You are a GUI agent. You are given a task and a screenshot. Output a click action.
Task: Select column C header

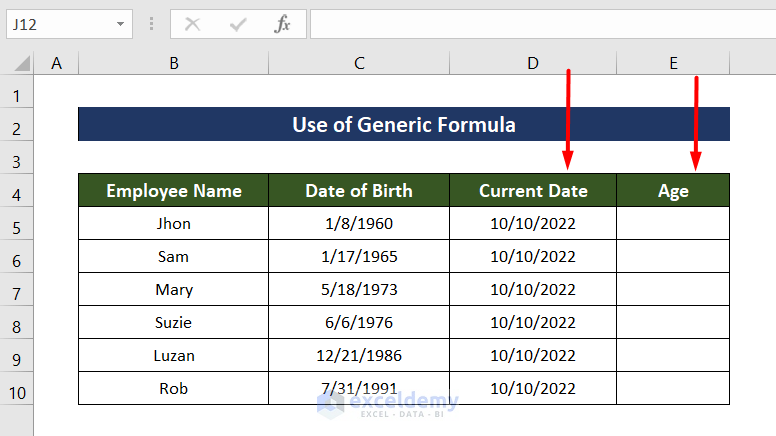[359, 63]
